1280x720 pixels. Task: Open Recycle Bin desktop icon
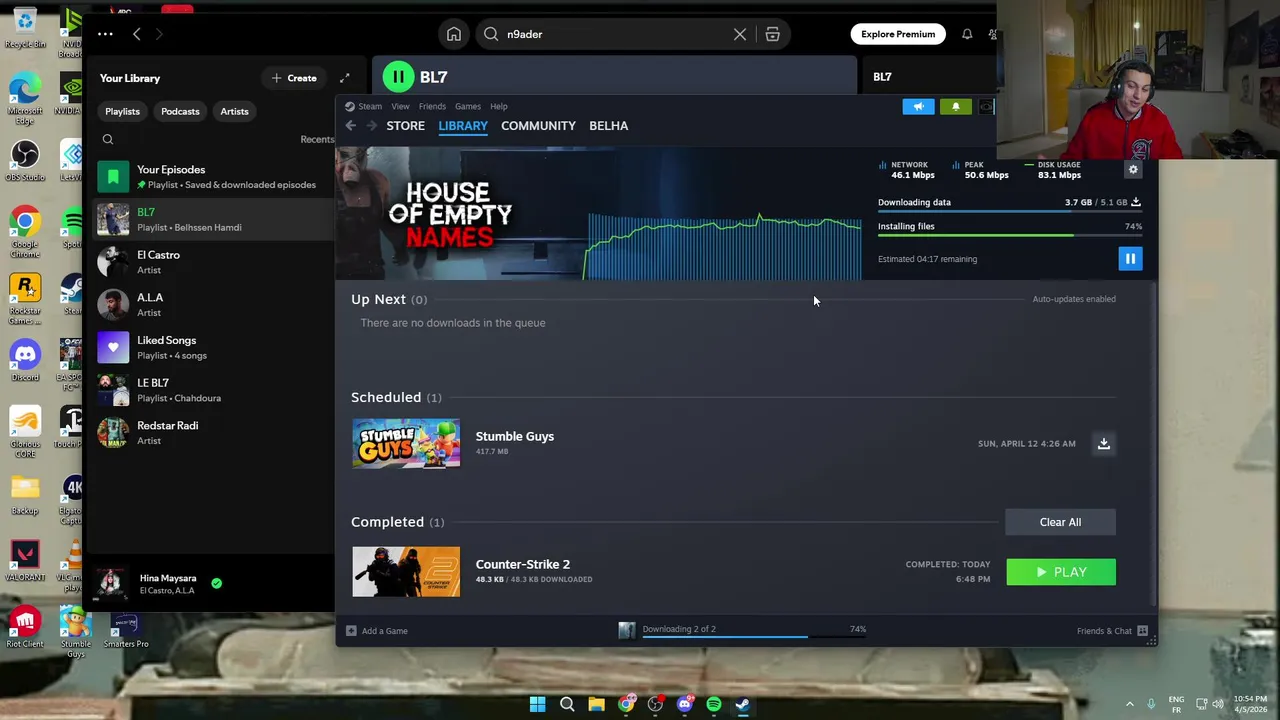click(24, 28)
